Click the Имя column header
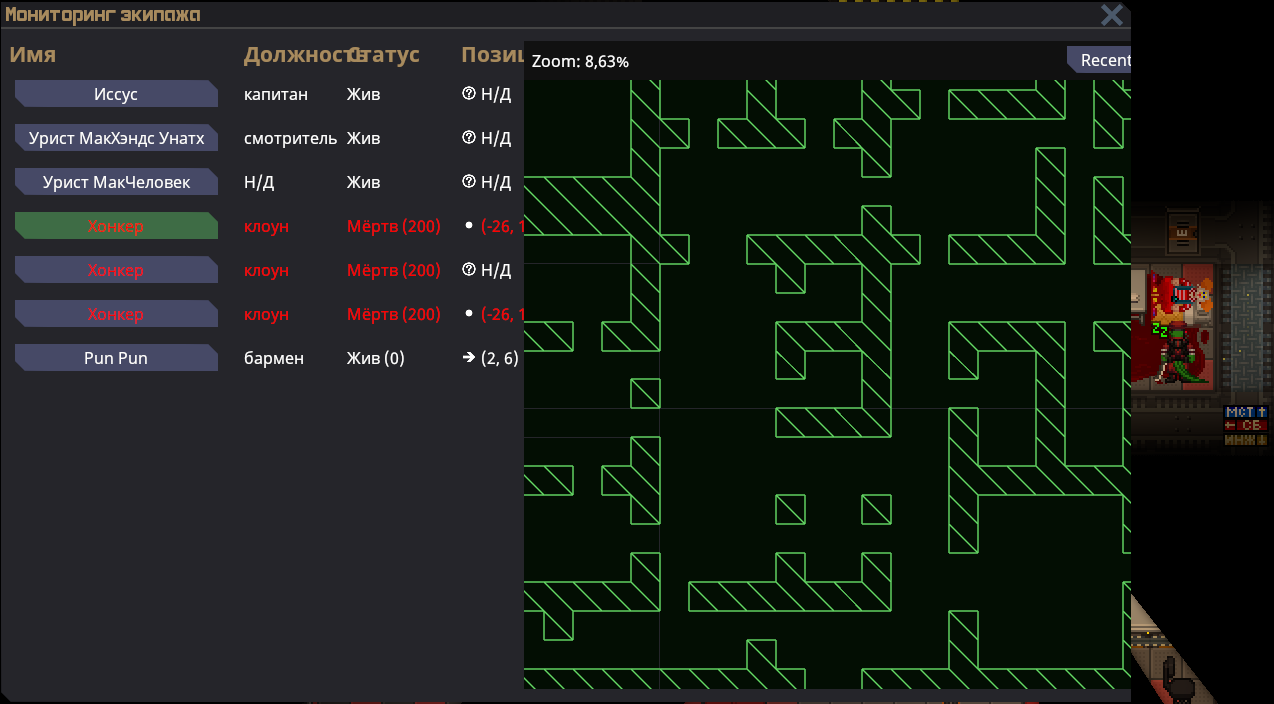Screen dimensions: 1274x704 click(33, 55)
